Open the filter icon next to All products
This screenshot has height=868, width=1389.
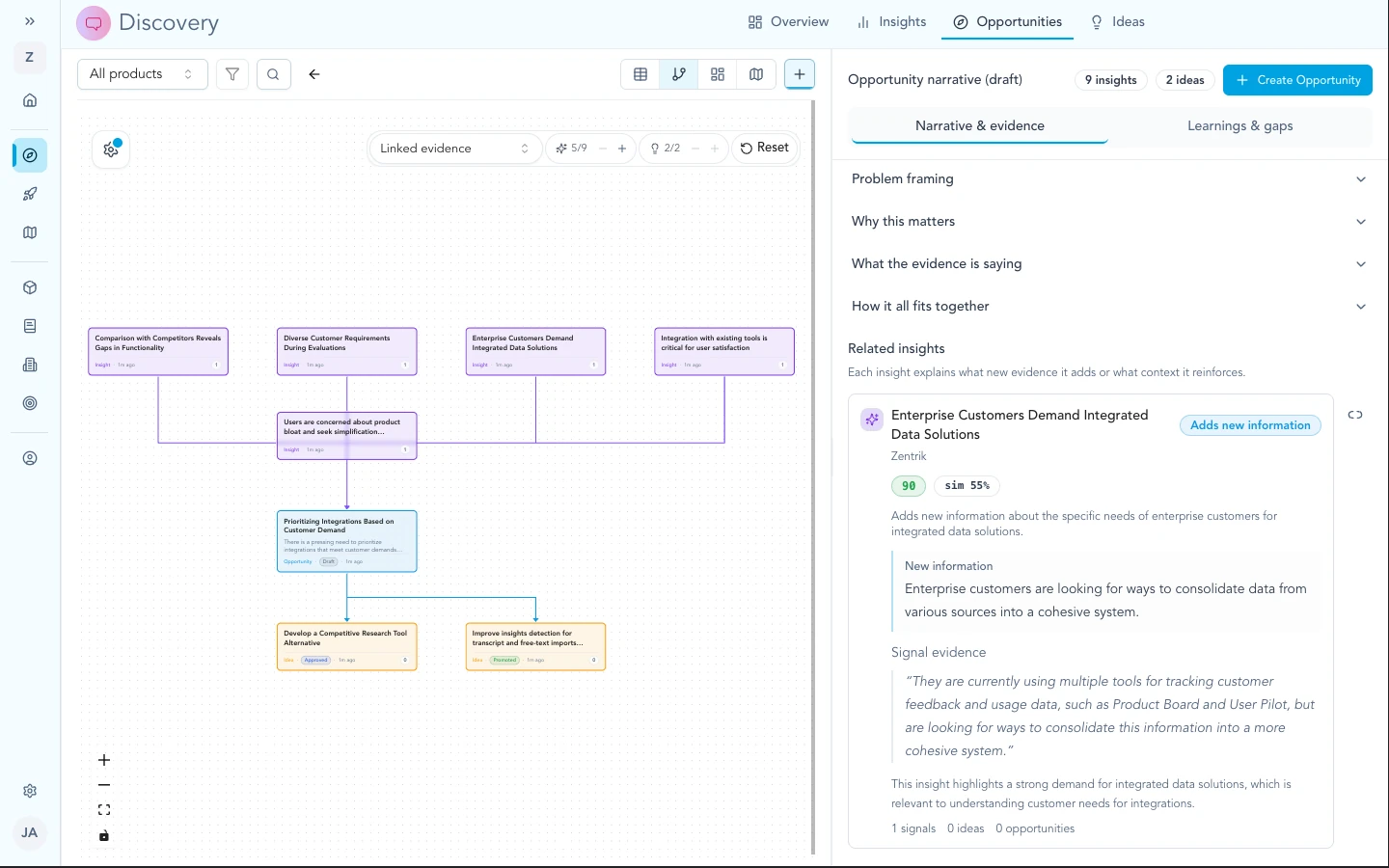click(x=231, y=73)
